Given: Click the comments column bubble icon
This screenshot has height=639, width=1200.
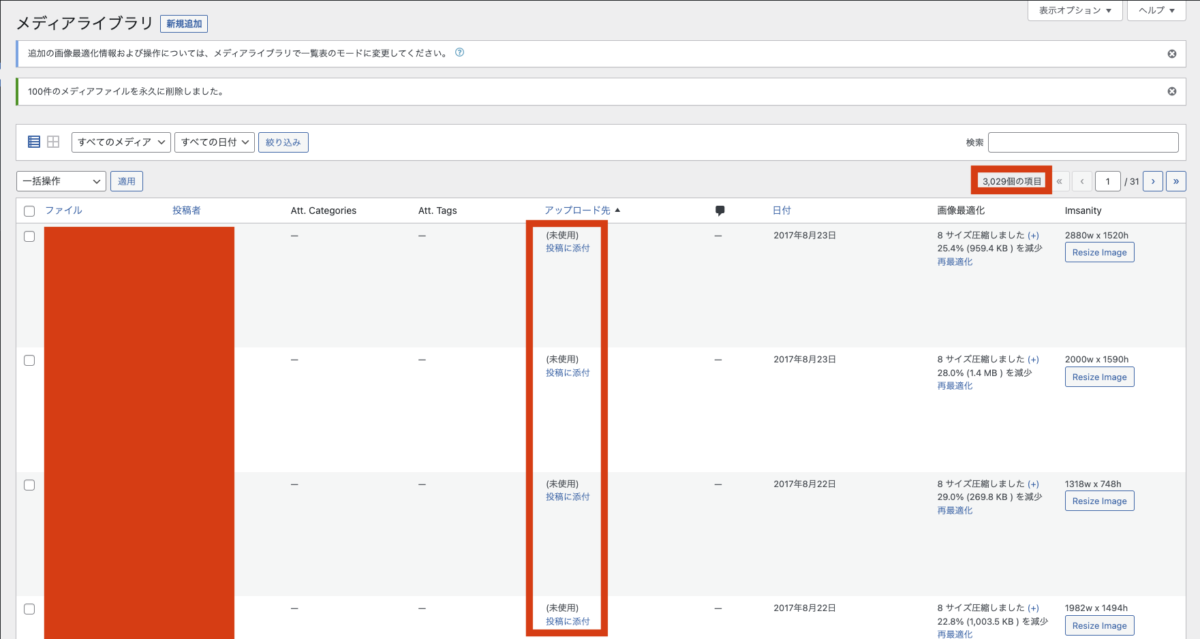Looking at the screenshot, I should [x=720, y=211].
